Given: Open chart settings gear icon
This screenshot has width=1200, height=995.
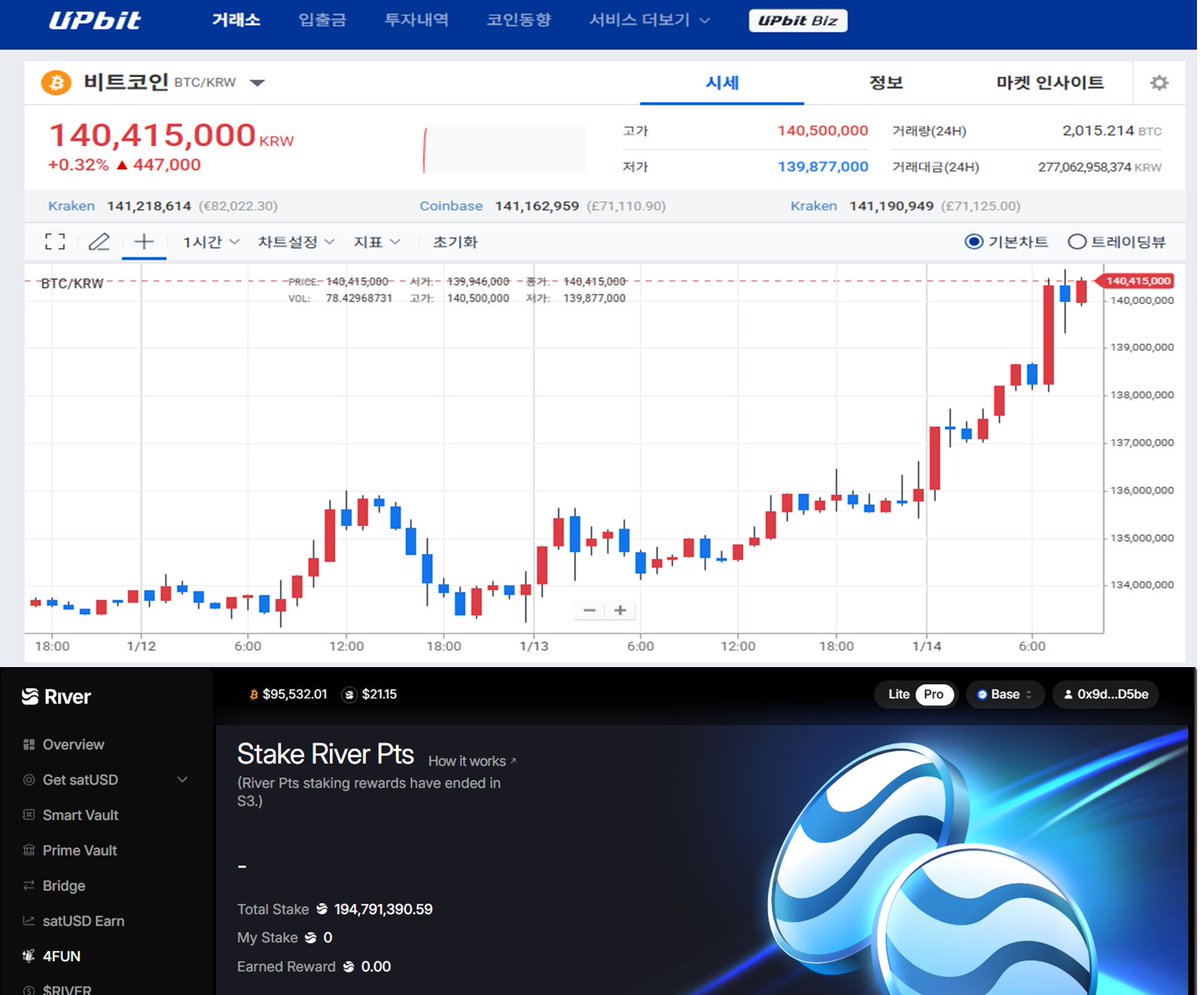Looking at the screenshot, I should coord(1159,83).
